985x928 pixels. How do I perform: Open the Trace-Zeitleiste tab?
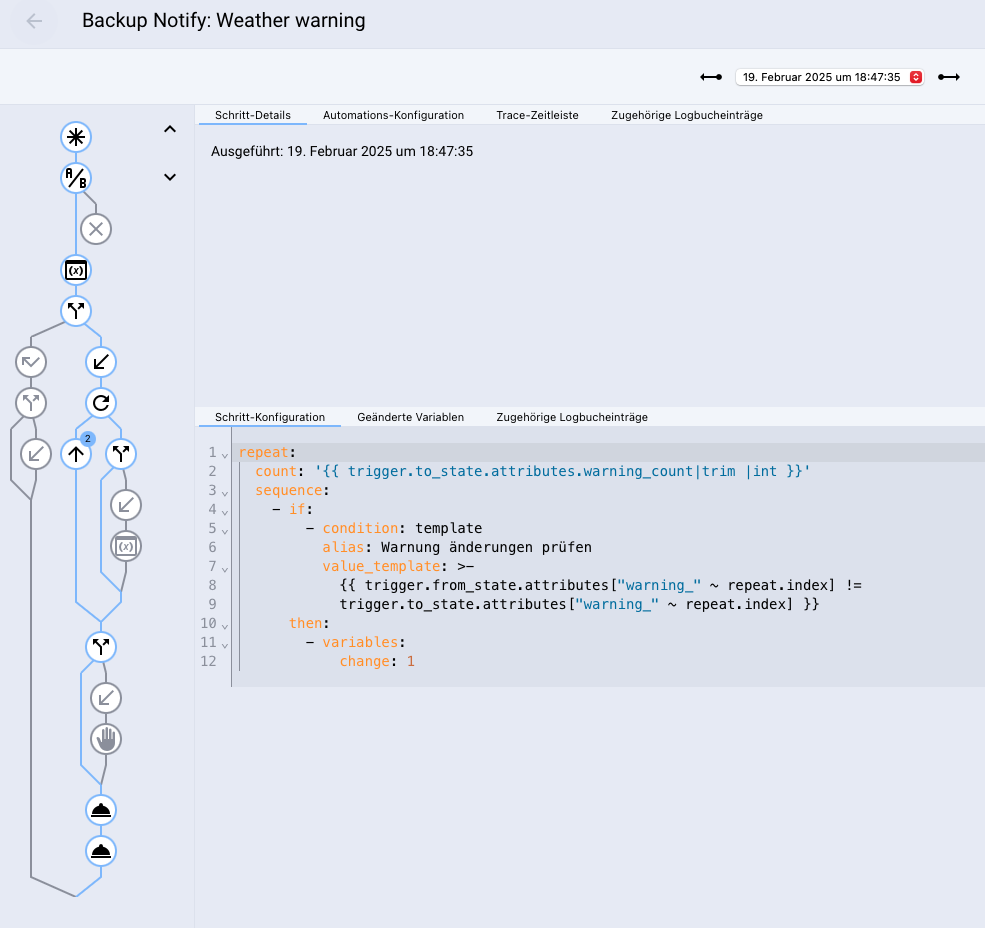pos(537,115)
